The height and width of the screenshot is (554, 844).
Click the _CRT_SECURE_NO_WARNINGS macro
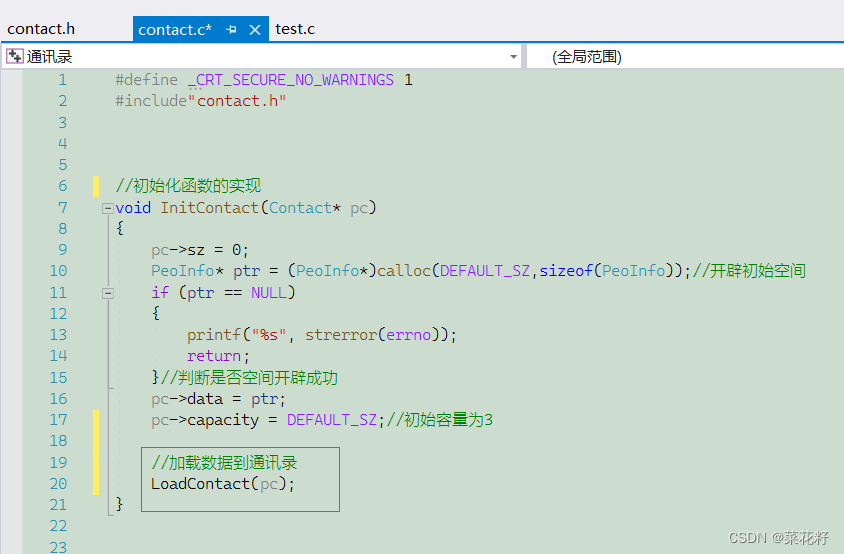[291, 80]
